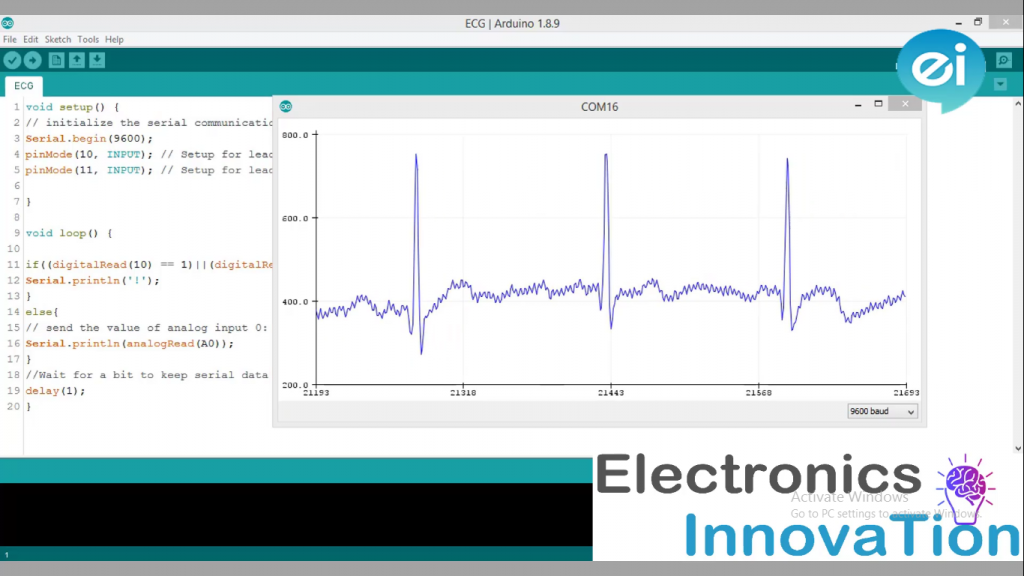
Task: Click the Arduino logo in the COM16 title bar
Action: (x=287, y=105)
